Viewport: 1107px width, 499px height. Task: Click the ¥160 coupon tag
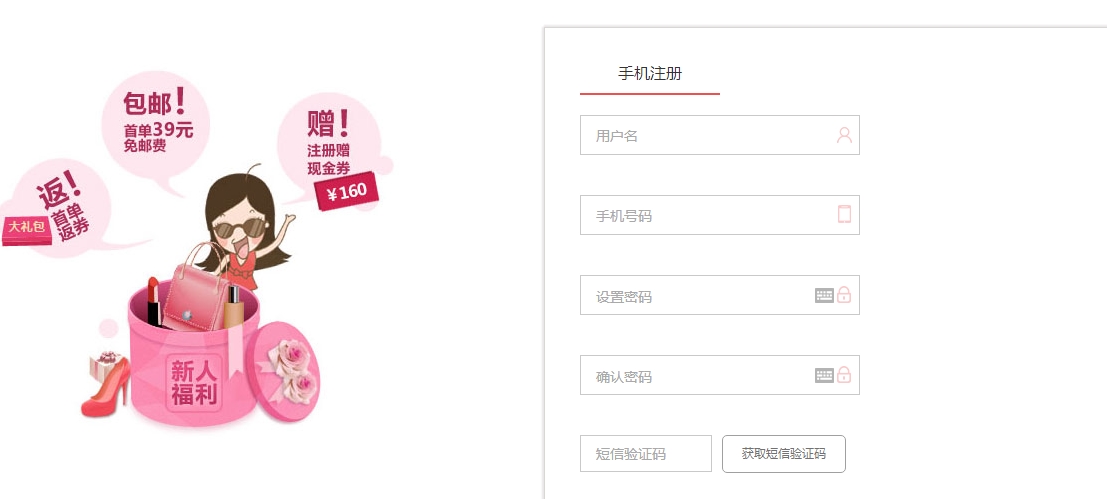click(347, 192)
